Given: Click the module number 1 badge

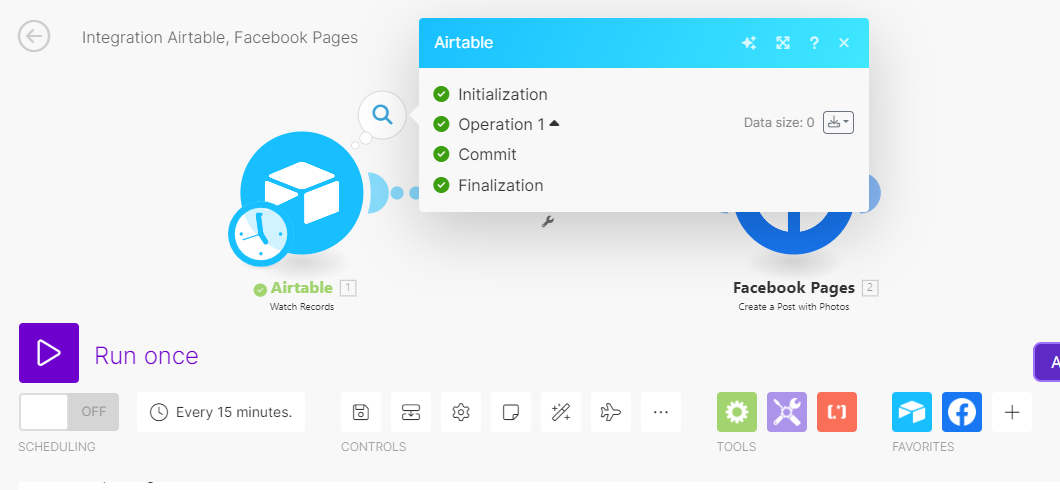Looking at the screenshot, I should (347, 289).
